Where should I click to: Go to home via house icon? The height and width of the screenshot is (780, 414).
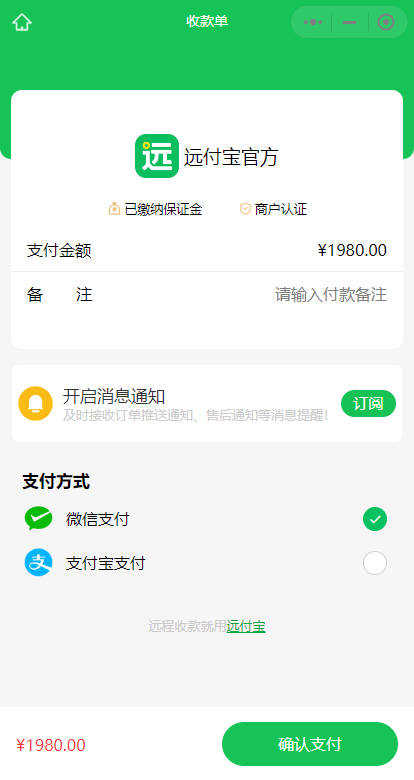(22, 22)
